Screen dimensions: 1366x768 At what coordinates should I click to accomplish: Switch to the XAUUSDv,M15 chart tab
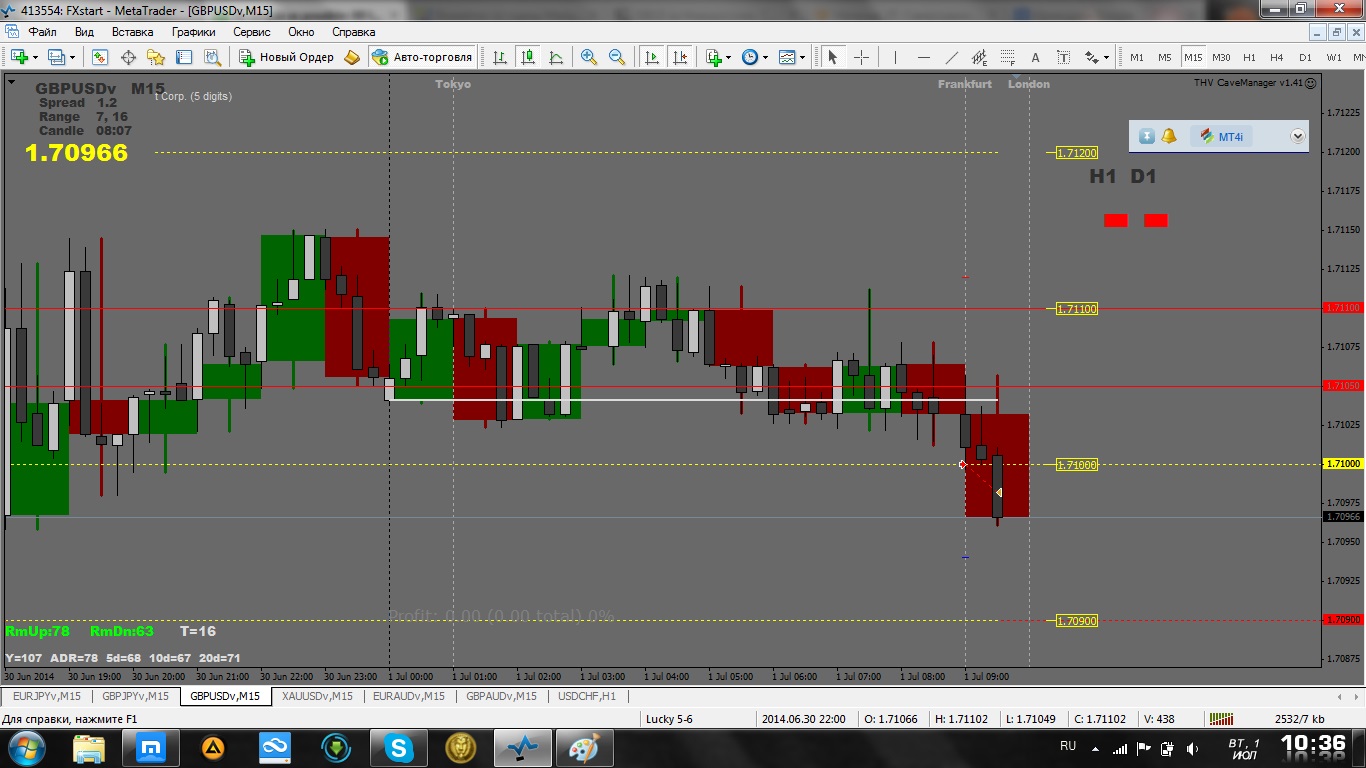pyautogui.click(x=318, y=696)
